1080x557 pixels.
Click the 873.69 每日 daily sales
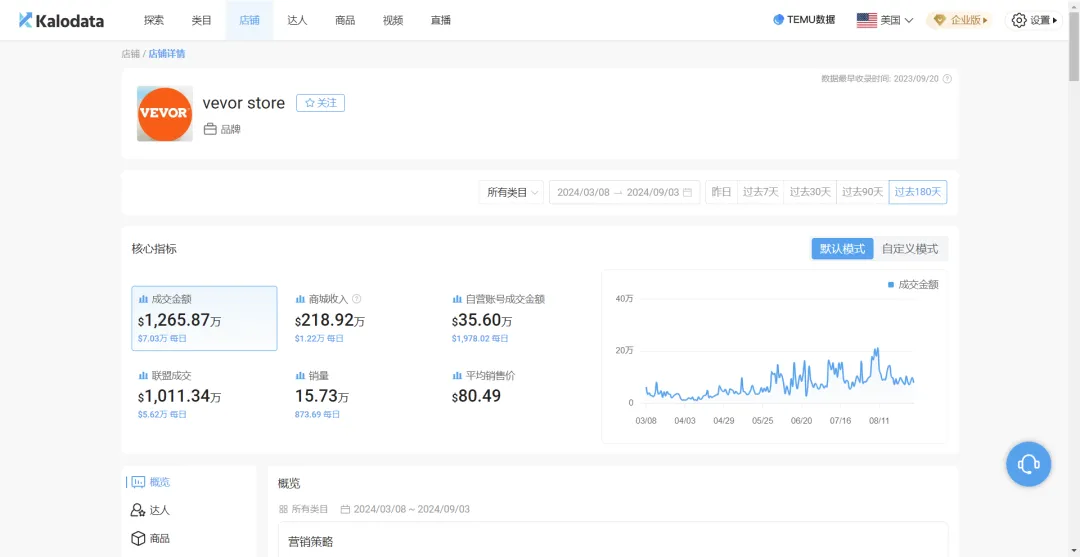tap(318, 414)
